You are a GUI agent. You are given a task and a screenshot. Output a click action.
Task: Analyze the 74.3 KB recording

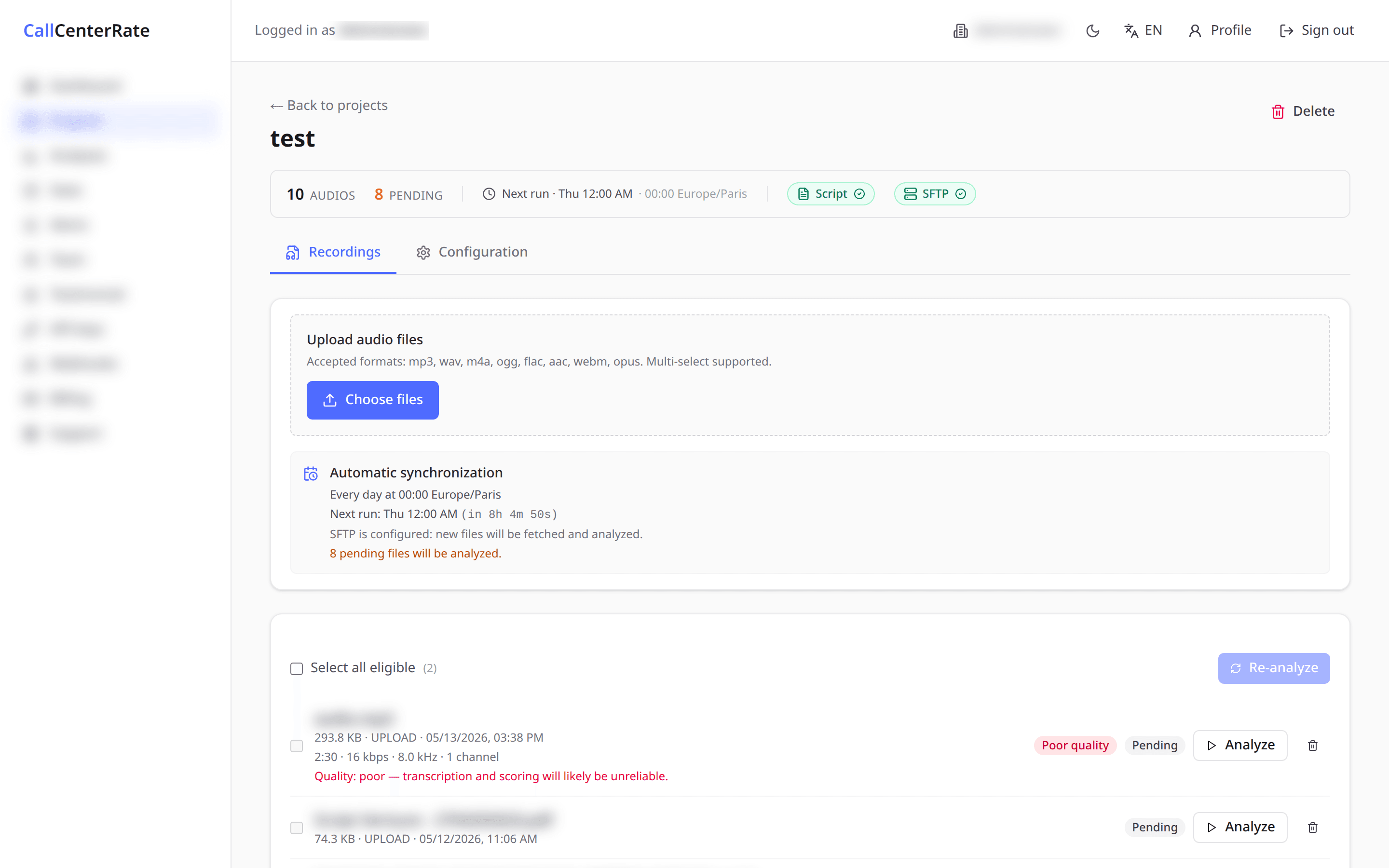(x=1240, y=827)
